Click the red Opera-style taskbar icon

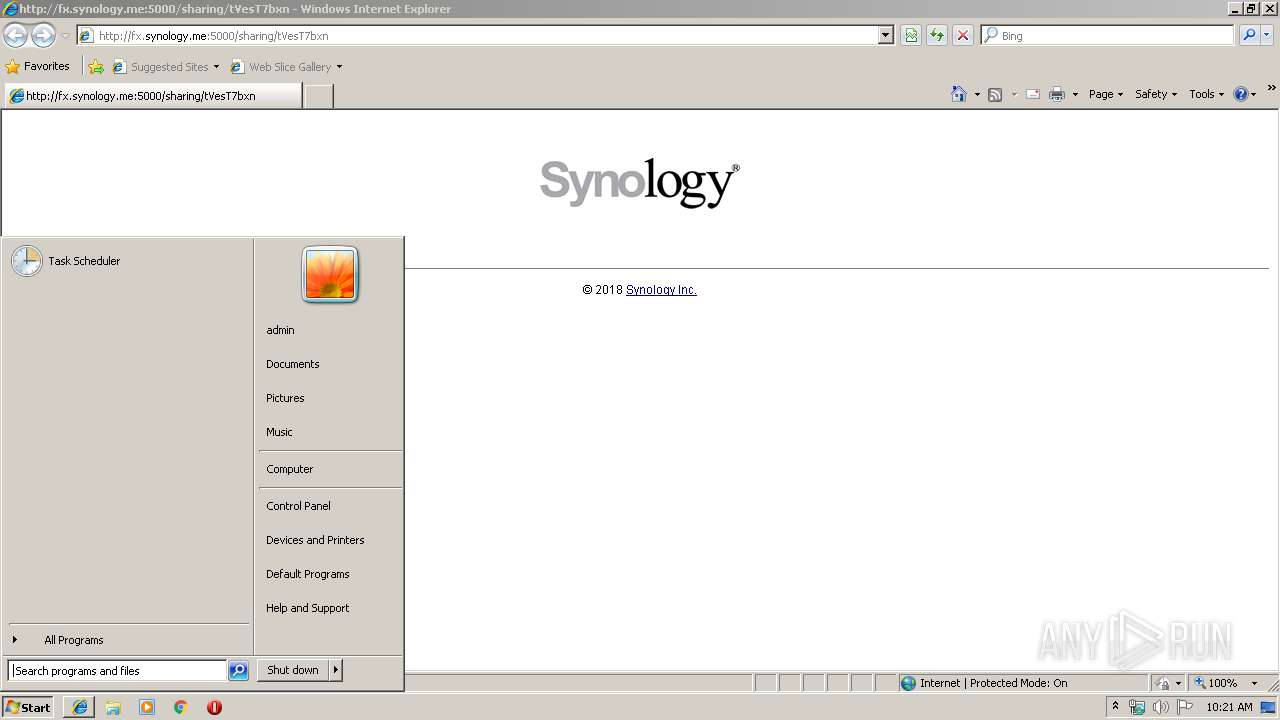click(214, 707)
